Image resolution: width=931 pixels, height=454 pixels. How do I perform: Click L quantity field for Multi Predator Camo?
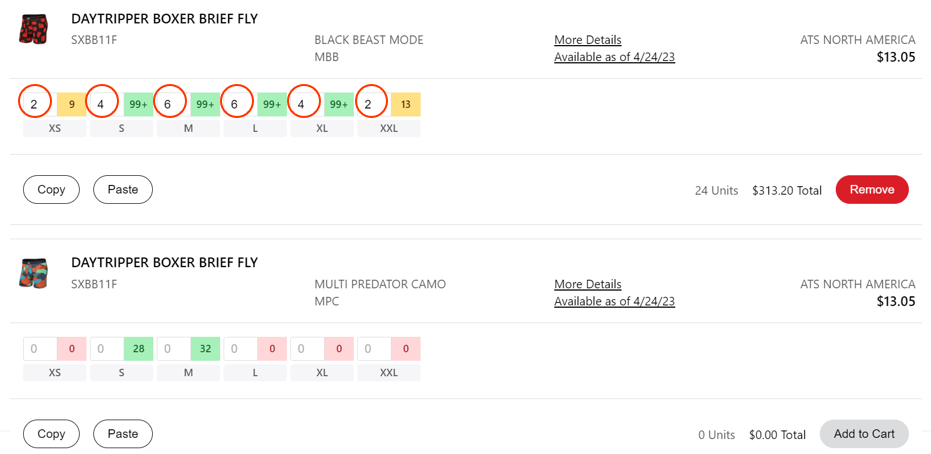(240, 349)
